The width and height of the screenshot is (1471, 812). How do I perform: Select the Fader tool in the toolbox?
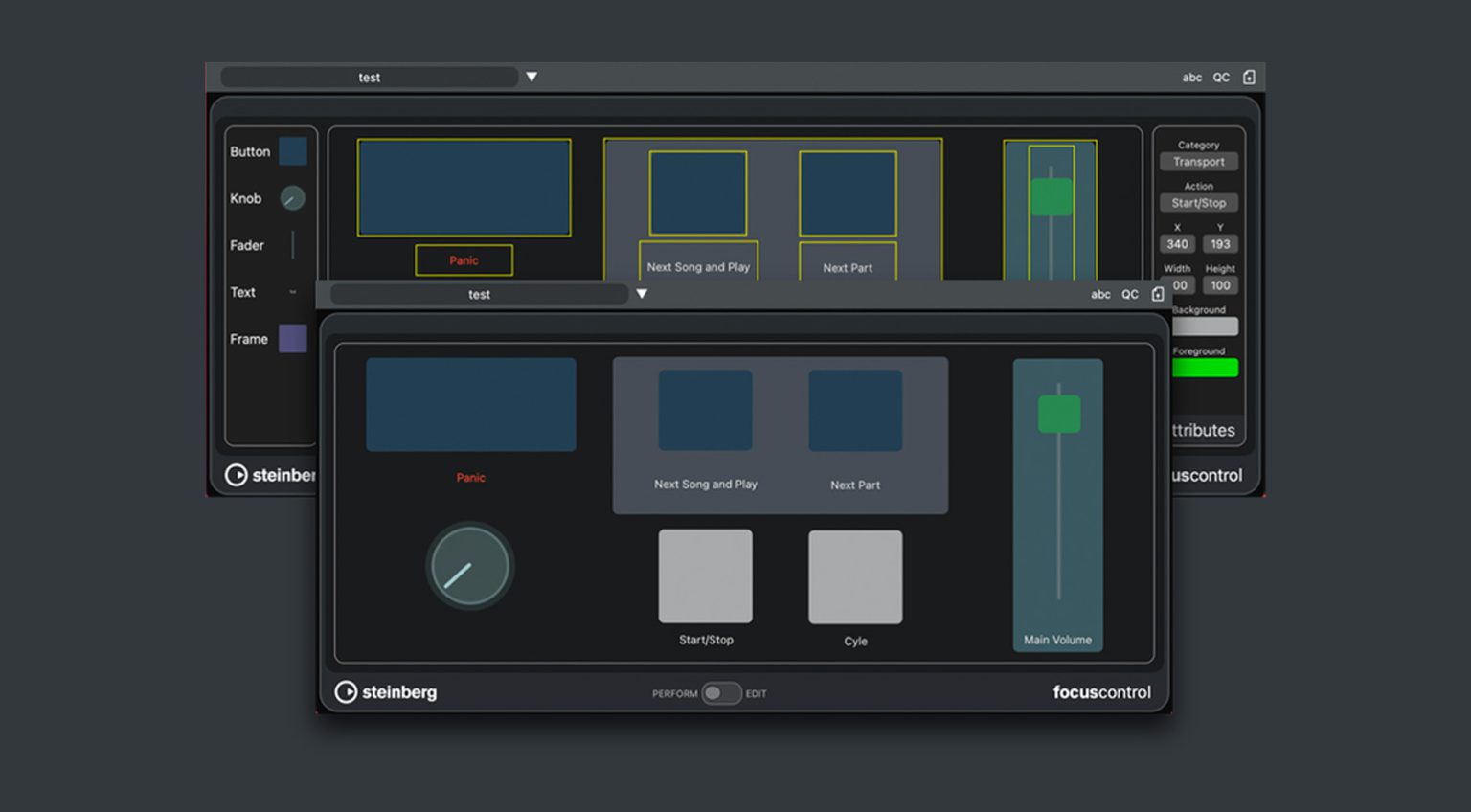coord(292,244)
